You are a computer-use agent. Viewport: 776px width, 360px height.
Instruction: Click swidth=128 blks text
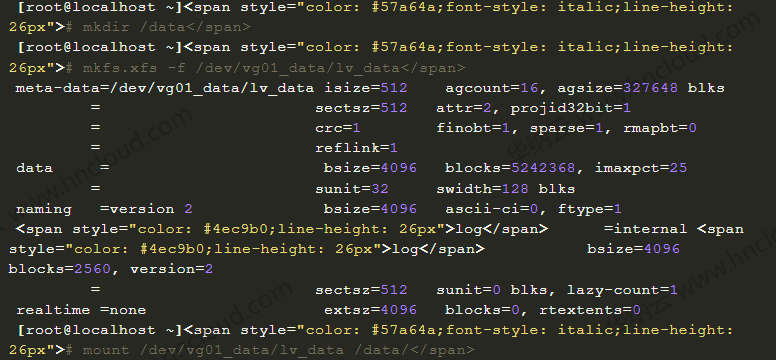[x=505, y=189]
